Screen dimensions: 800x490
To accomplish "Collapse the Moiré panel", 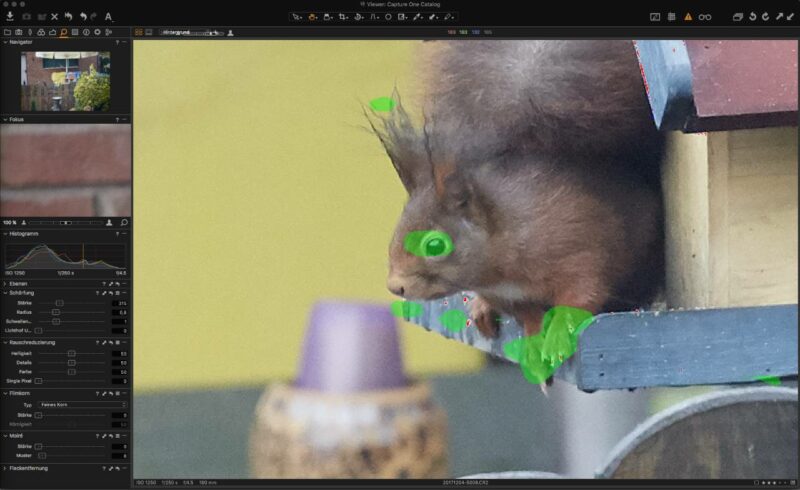I will (5, 436).
